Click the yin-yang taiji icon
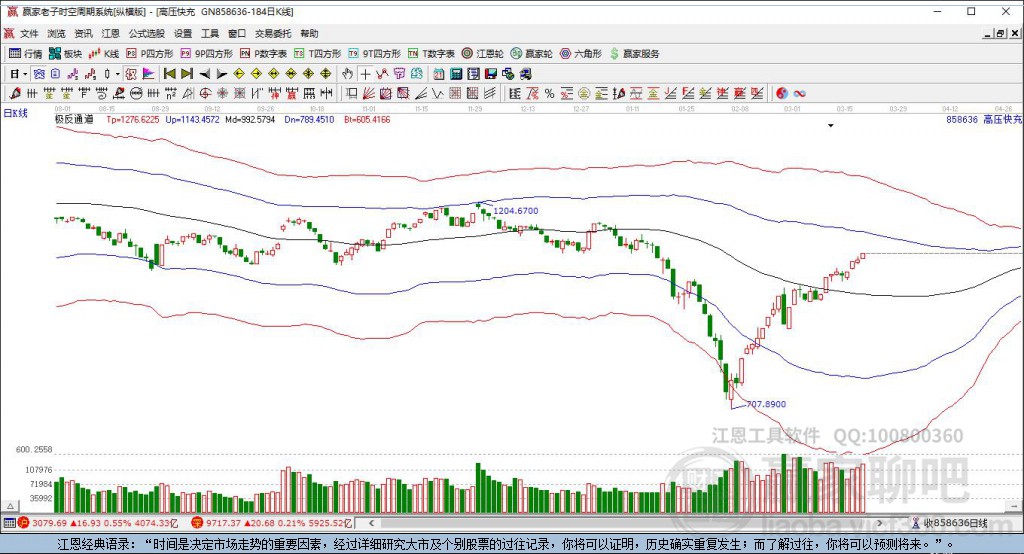The image size is (1024, 554). click(x=782, y=93)
